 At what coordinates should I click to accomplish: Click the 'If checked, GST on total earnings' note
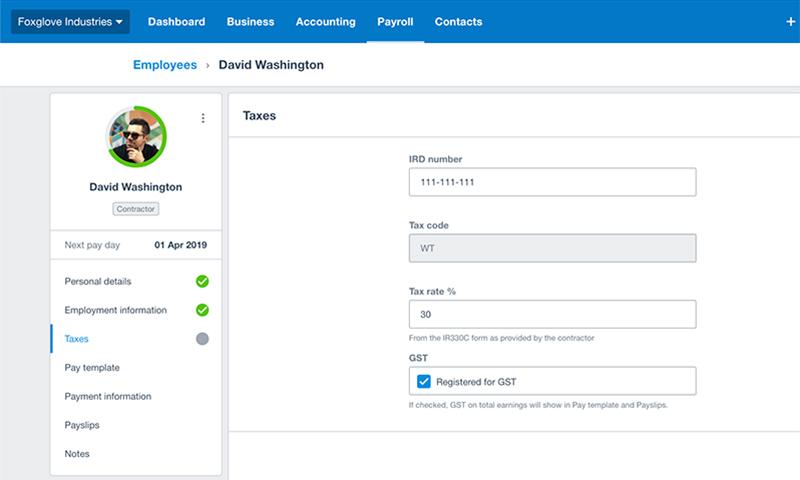(x=538, y=405)
